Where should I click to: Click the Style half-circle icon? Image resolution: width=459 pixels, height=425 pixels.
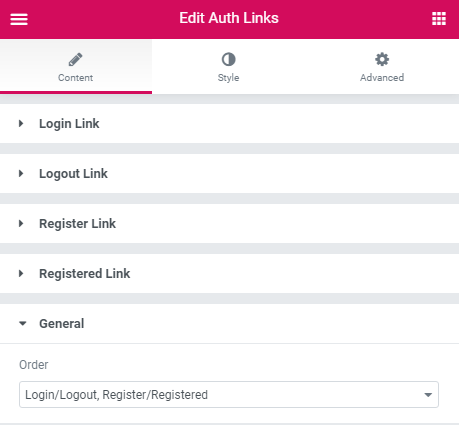[x=229, y=60]
